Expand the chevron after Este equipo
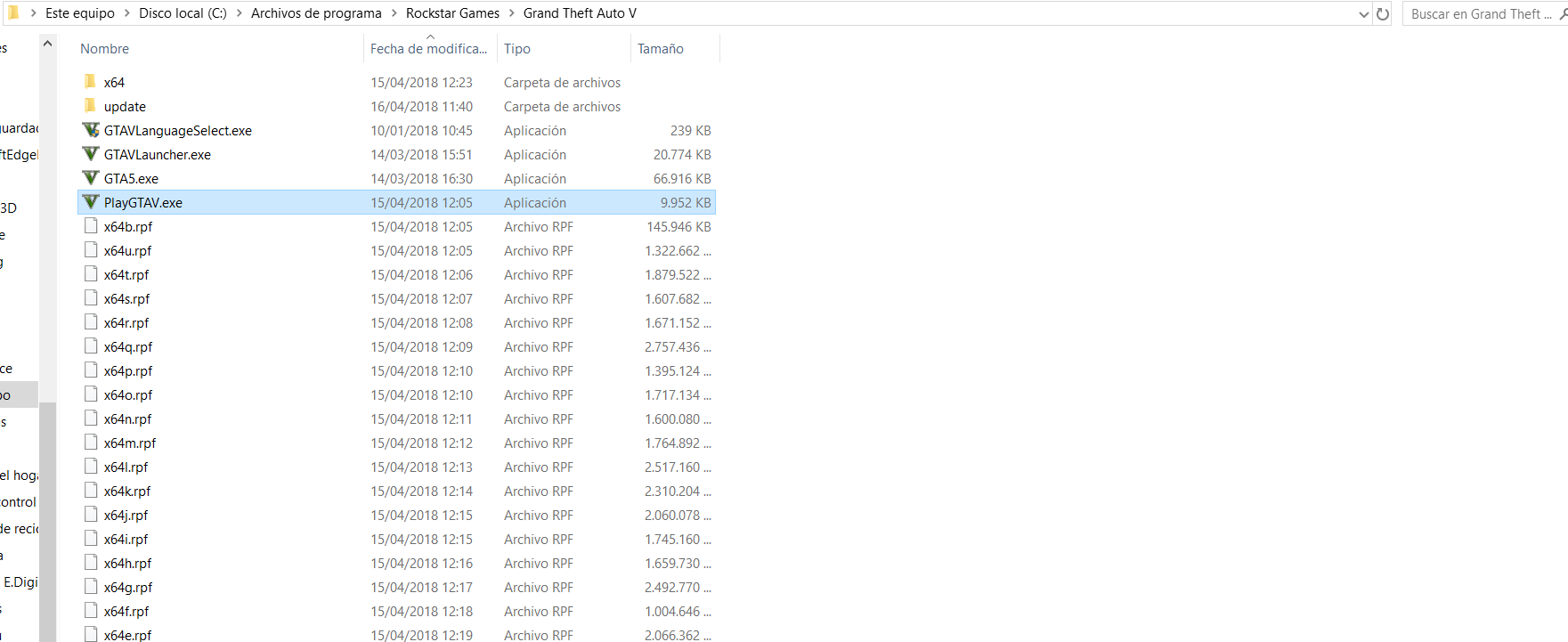The width and height of the screenshot is (1568, 642). tap(127, 13)
